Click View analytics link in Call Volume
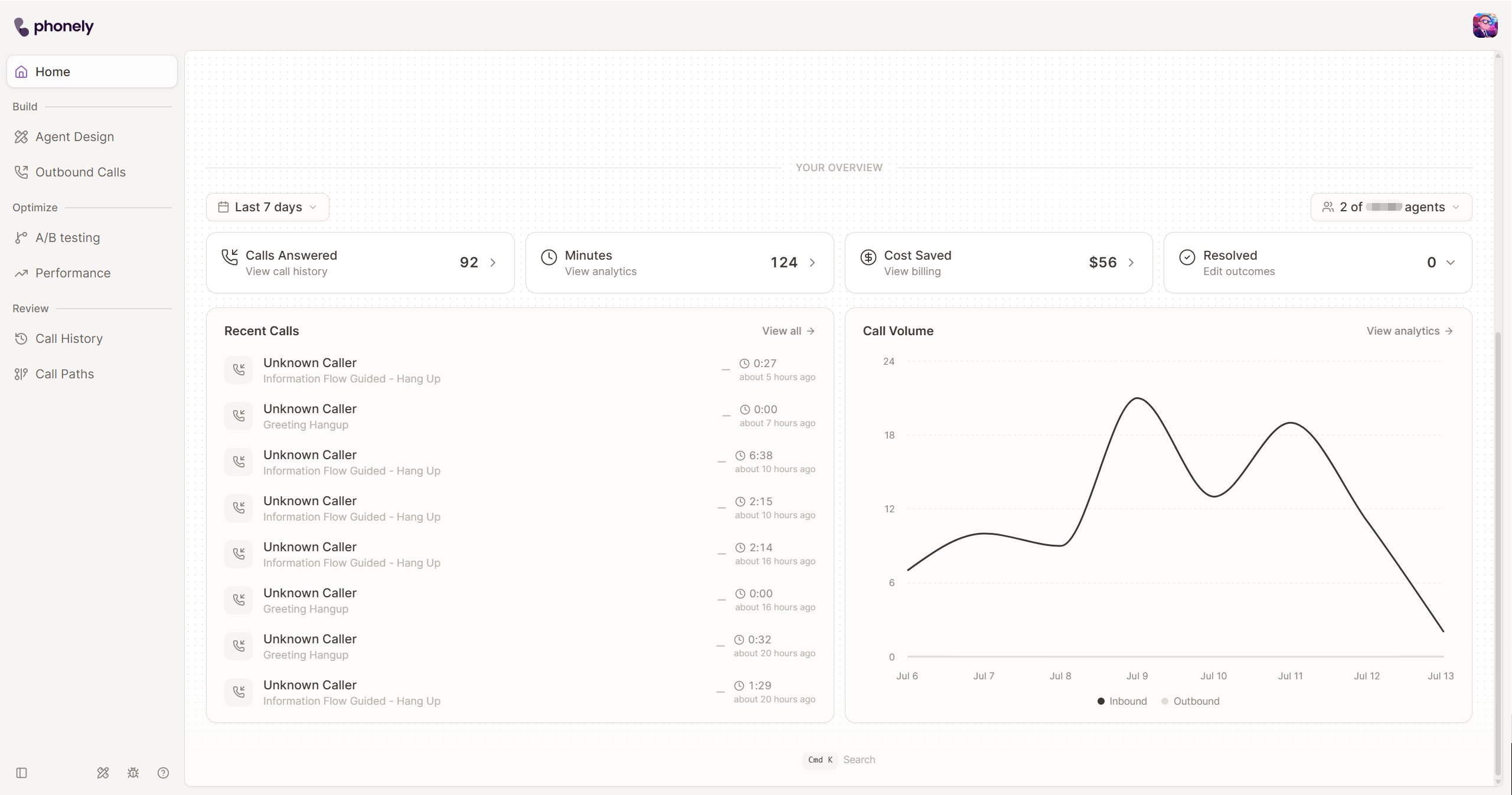 tap(1409, 331)
